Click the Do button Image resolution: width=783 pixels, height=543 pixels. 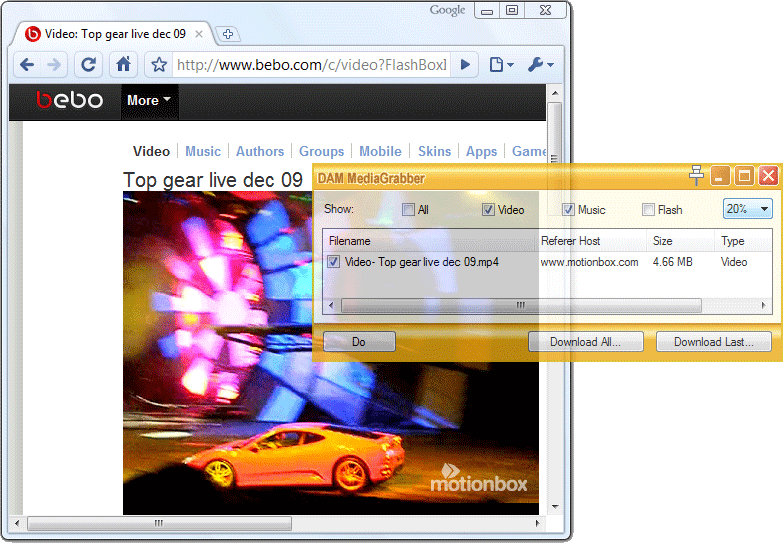(x=359, y=342)
